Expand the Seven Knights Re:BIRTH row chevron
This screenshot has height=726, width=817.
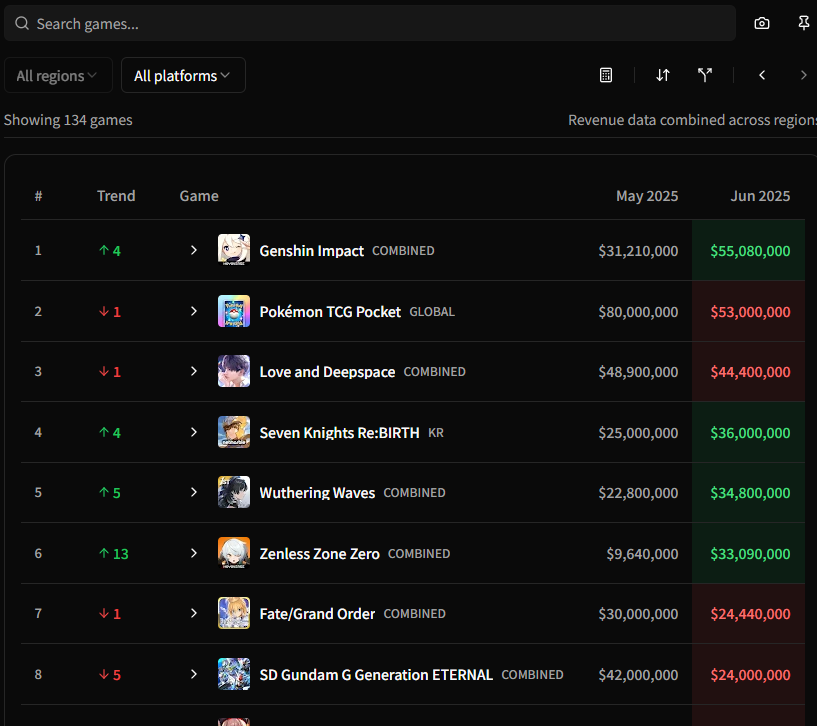[x=194, y=432]
